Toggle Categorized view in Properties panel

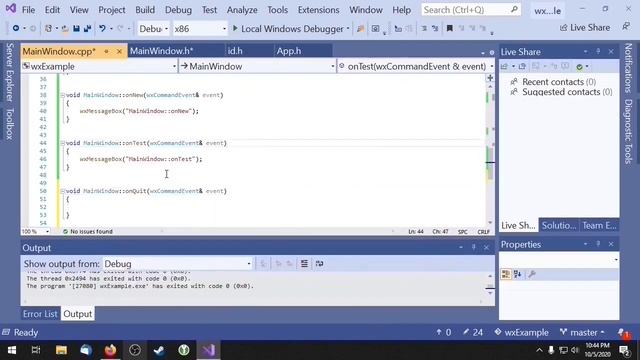tap(506, 274)
